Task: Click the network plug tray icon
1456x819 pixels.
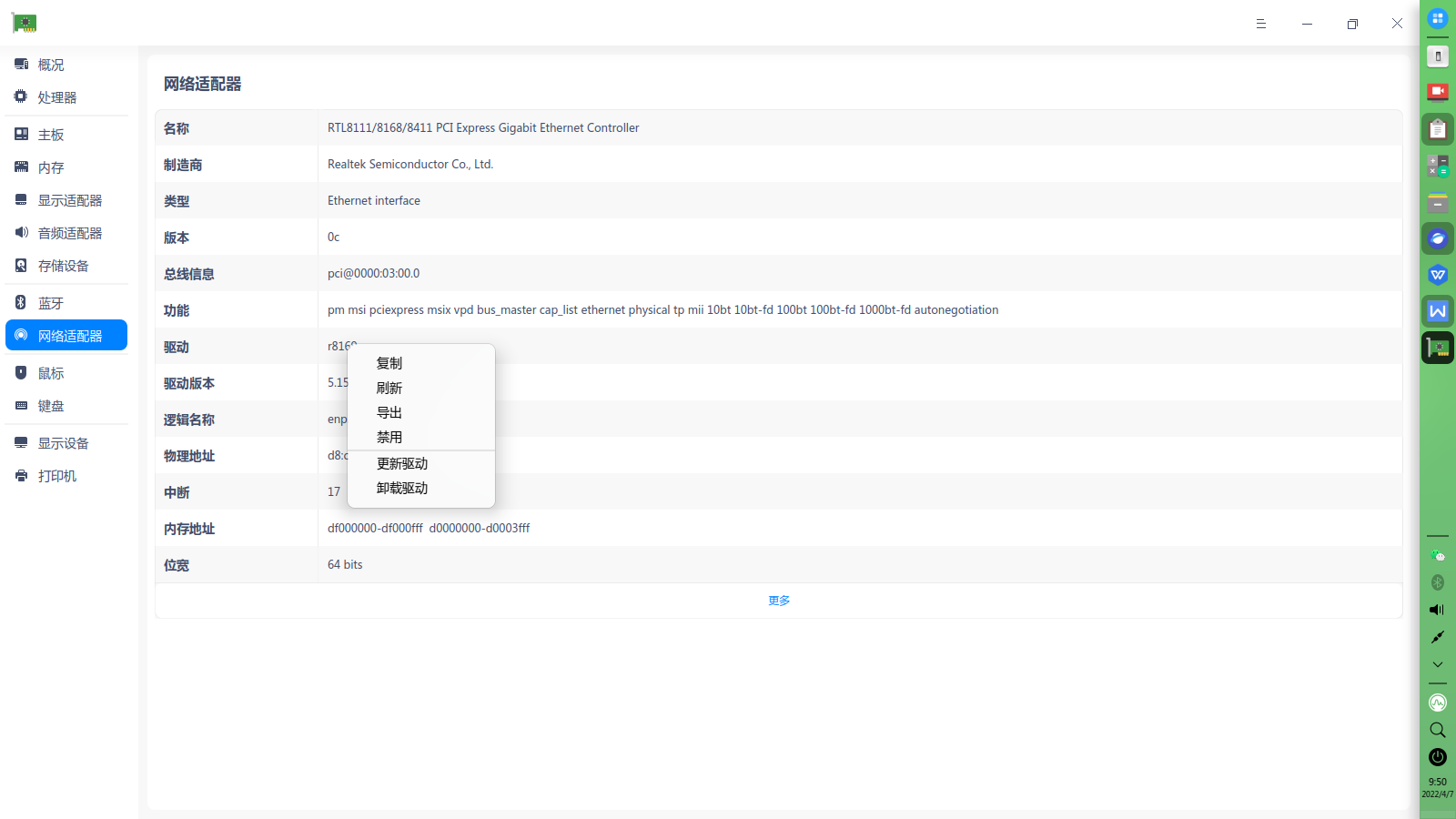Action: (x=1438, y=637)
